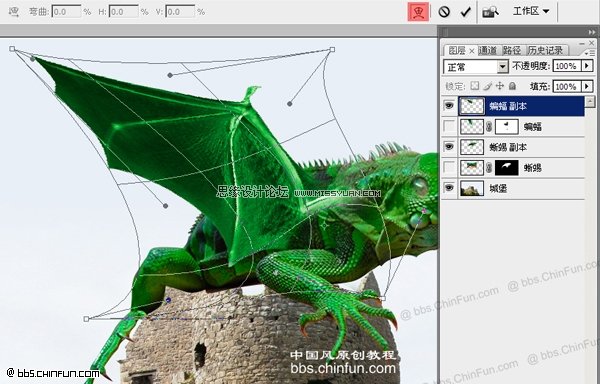
Task: Select the 蝙蝠 副本 layer thumbnail
Action: [x=471, y=106]
